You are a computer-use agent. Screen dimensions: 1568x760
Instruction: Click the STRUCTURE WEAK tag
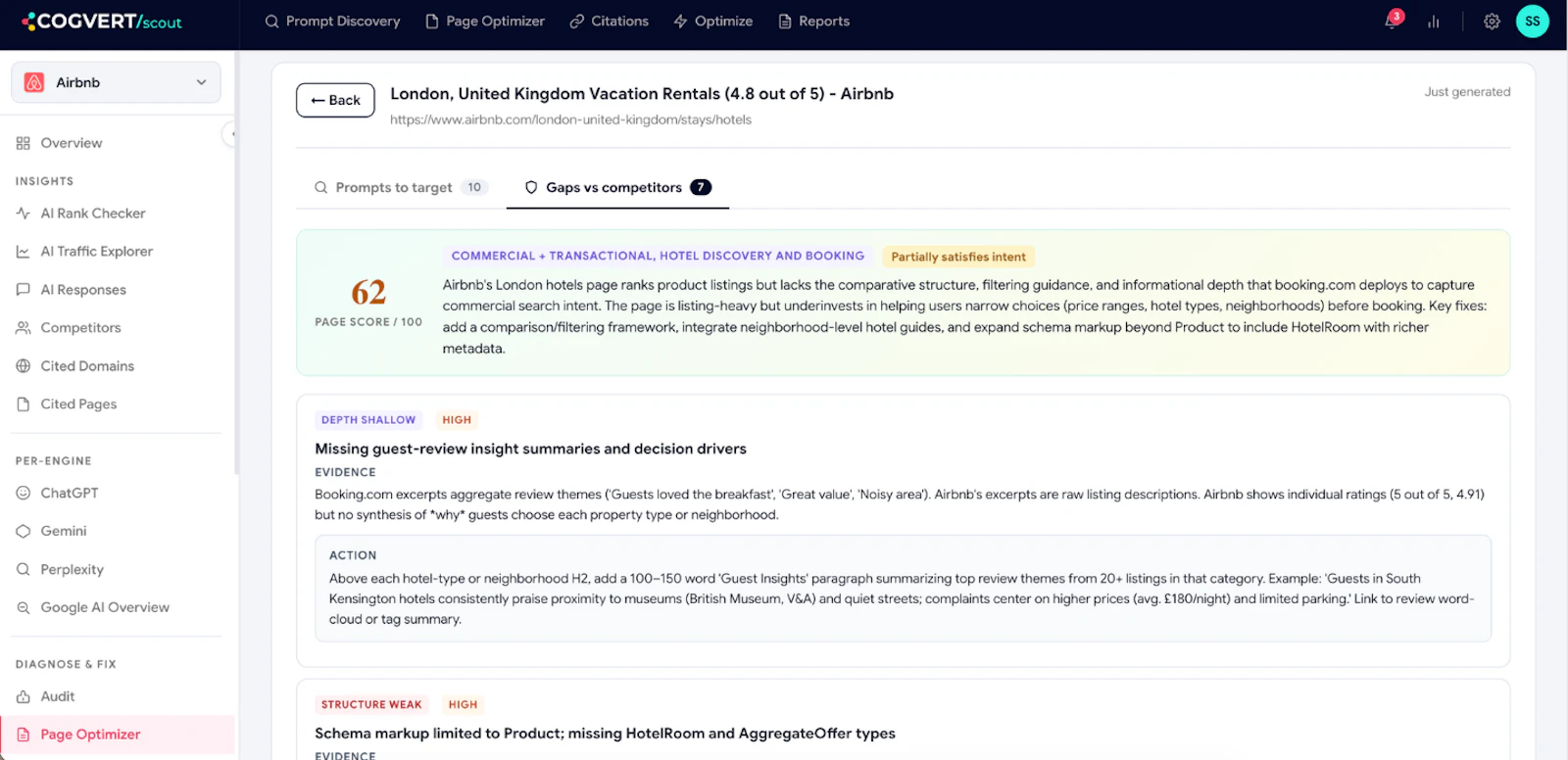(371, 705)
